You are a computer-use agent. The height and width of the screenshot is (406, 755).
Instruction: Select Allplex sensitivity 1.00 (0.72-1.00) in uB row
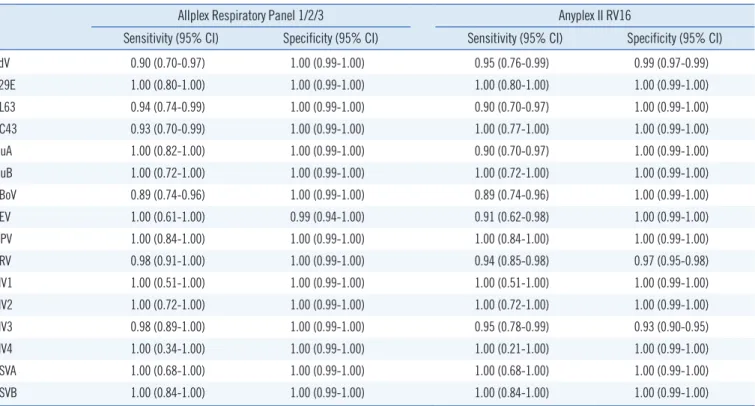point(168,173)
